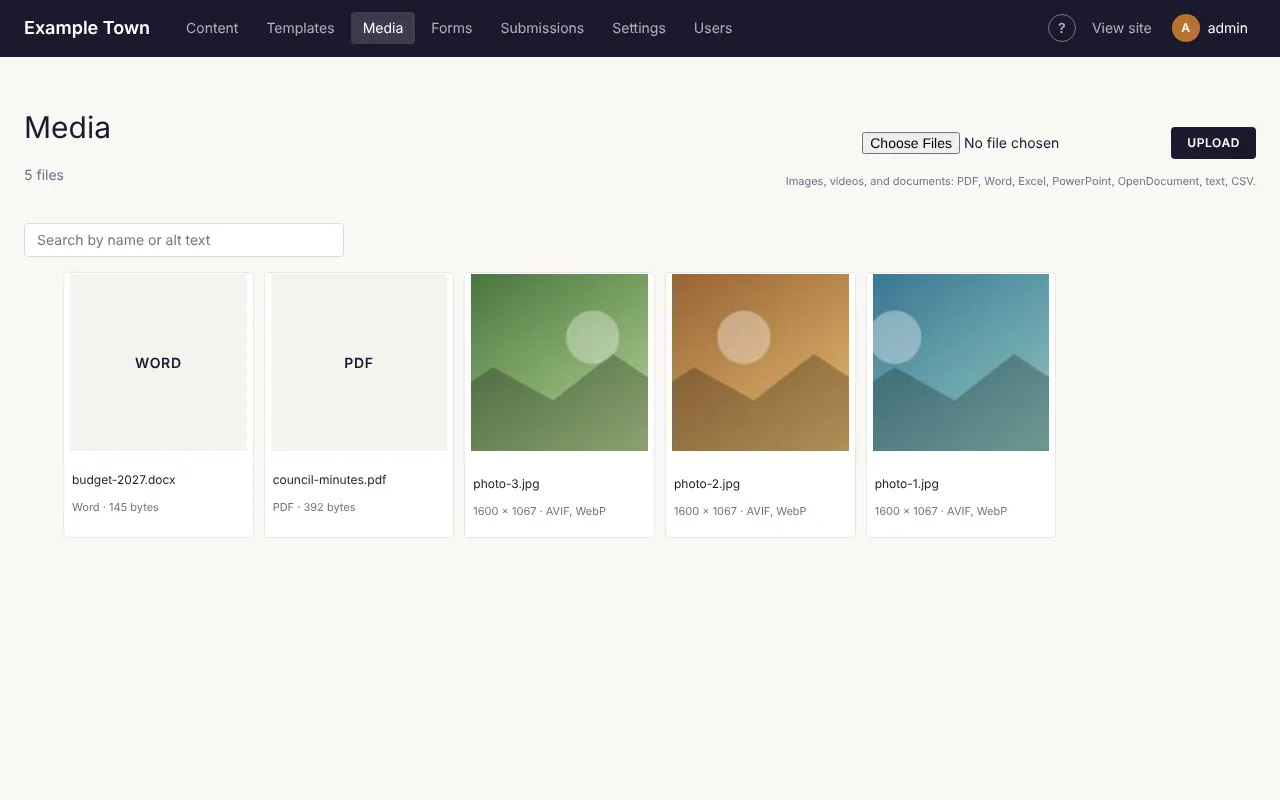Click the 'PDF · 392 bytes' label
Image resolution: width=1280 pixels, height=800 pixels.
[x=314, y=507]
